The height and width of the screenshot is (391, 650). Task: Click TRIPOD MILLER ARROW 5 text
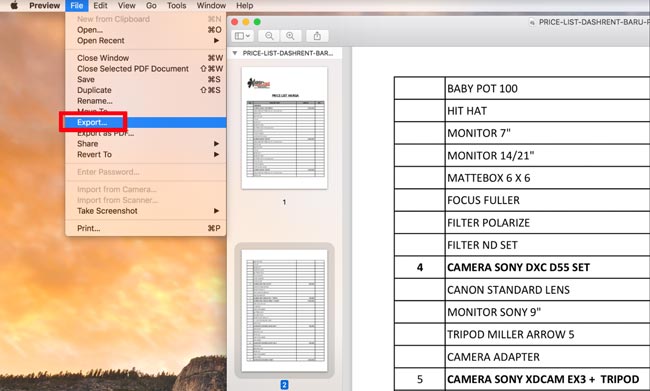[511, 335]
